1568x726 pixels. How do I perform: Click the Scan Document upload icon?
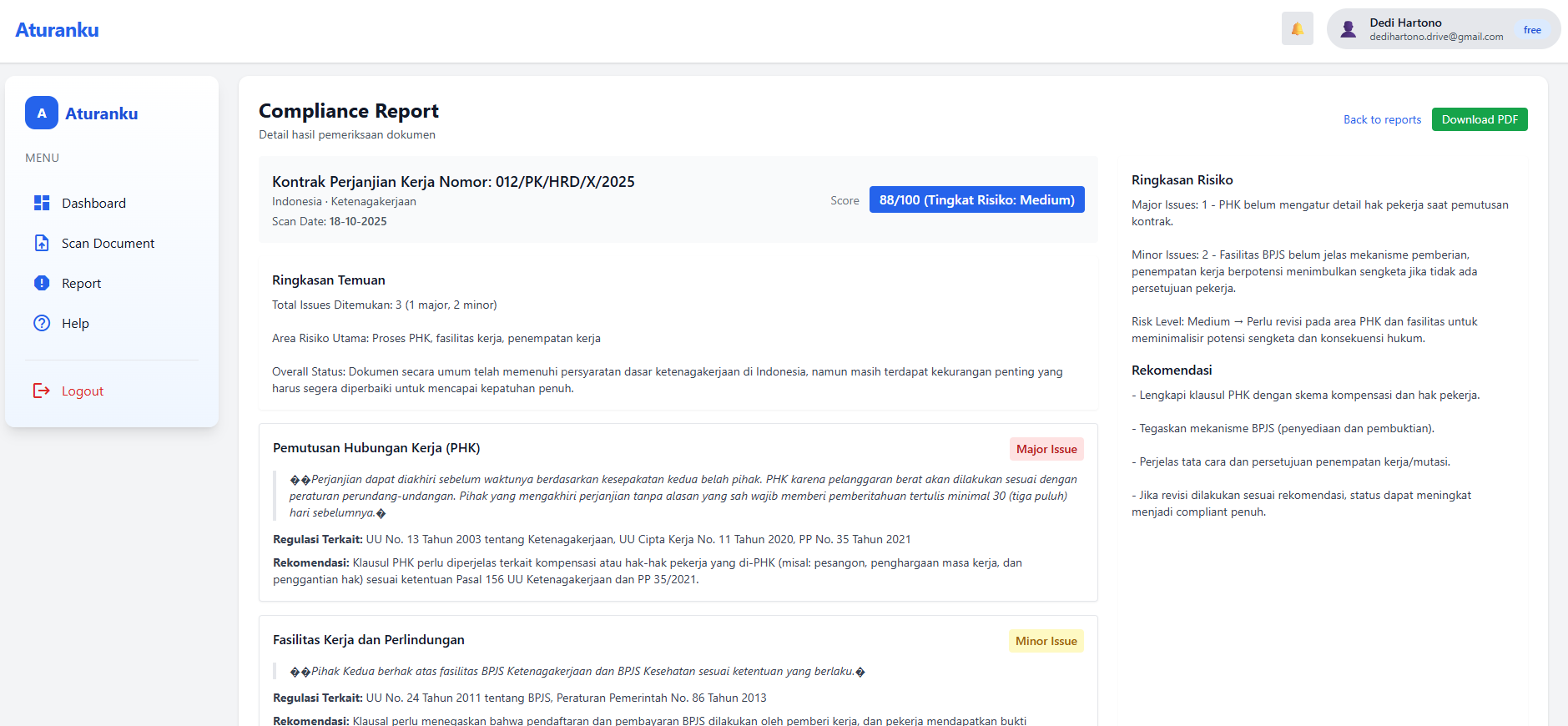click(42, 243)
